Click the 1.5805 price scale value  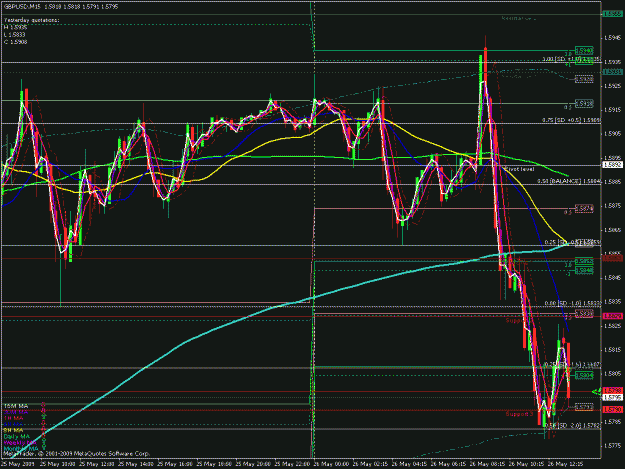(612, 374)
